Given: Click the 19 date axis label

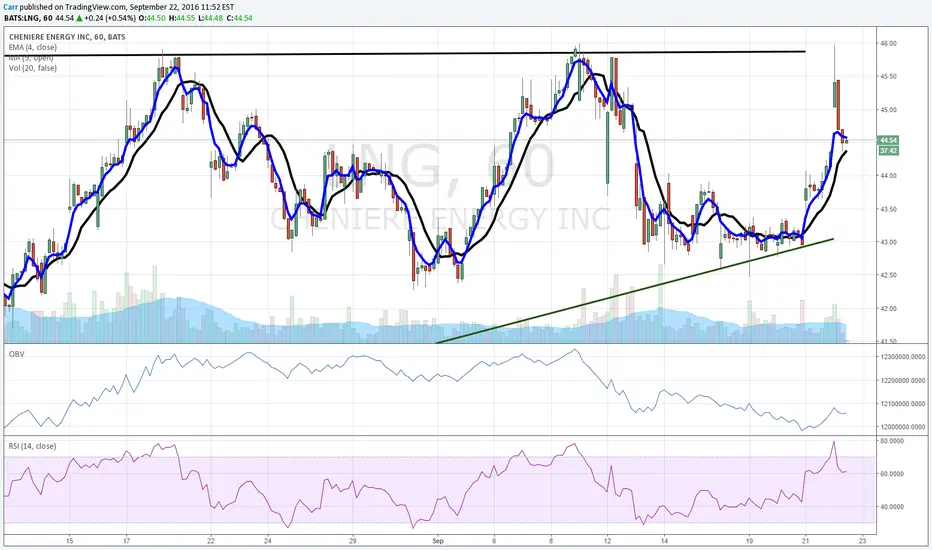Looking at the screenshot, I should tap(750, 541).
